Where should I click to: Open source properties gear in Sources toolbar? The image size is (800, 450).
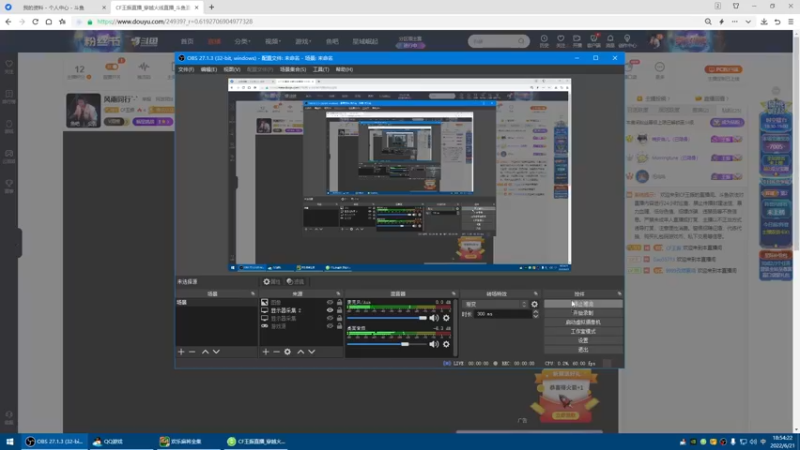pos(287,352)
